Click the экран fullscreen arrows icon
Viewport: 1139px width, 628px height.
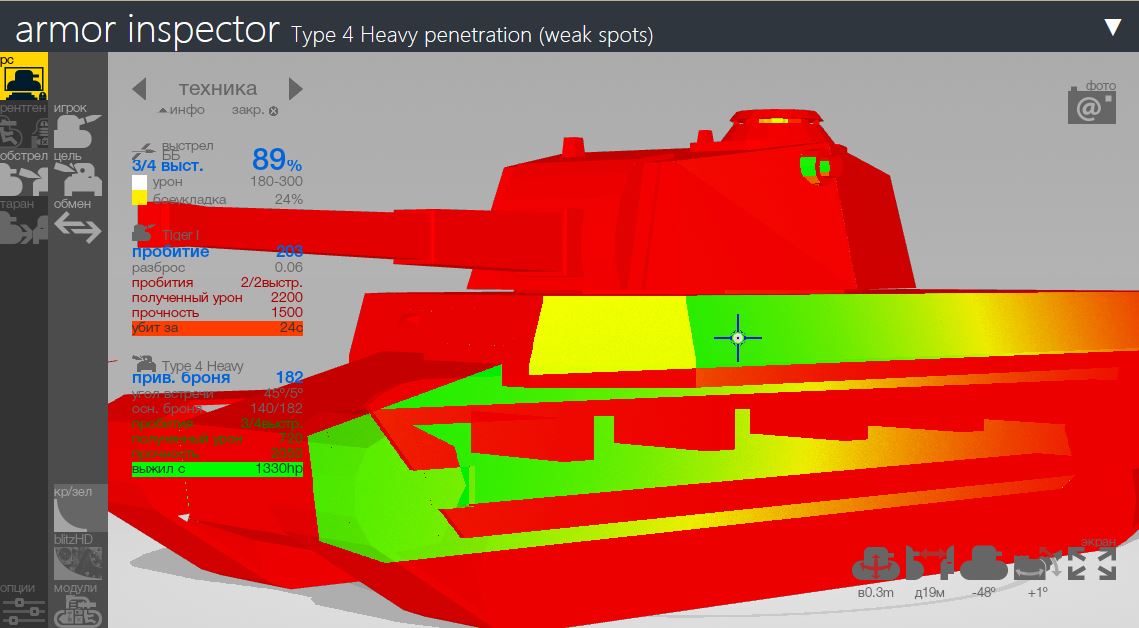point(1092,563)
